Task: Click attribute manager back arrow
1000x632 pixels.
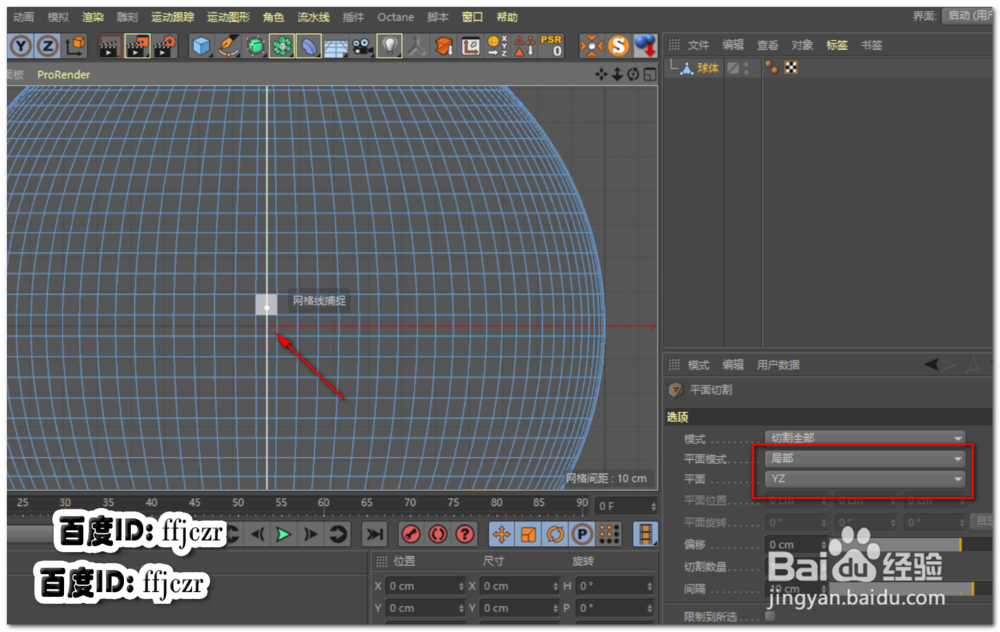Action: [932, 364]
